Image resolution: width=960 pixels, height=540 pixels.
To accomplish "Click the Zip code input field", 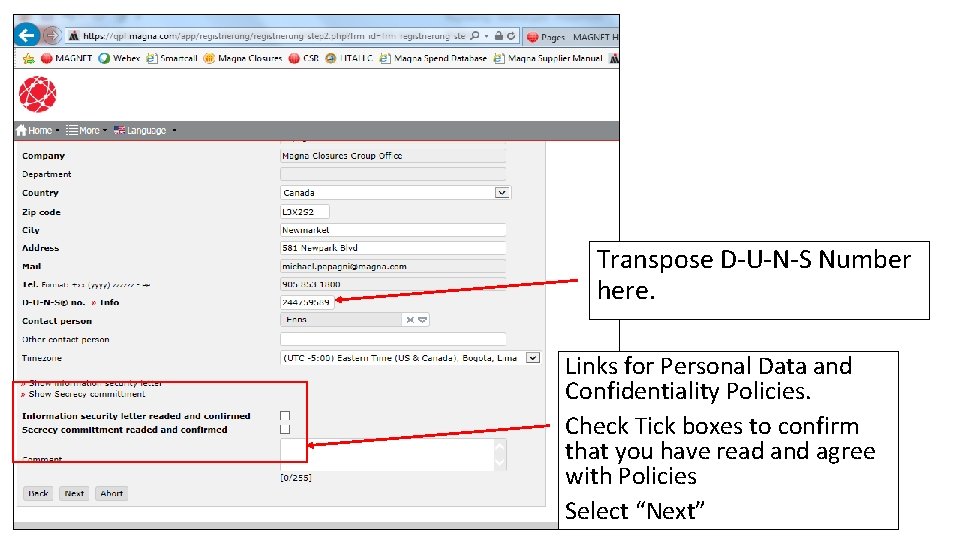I will click(x=305, y=212).
